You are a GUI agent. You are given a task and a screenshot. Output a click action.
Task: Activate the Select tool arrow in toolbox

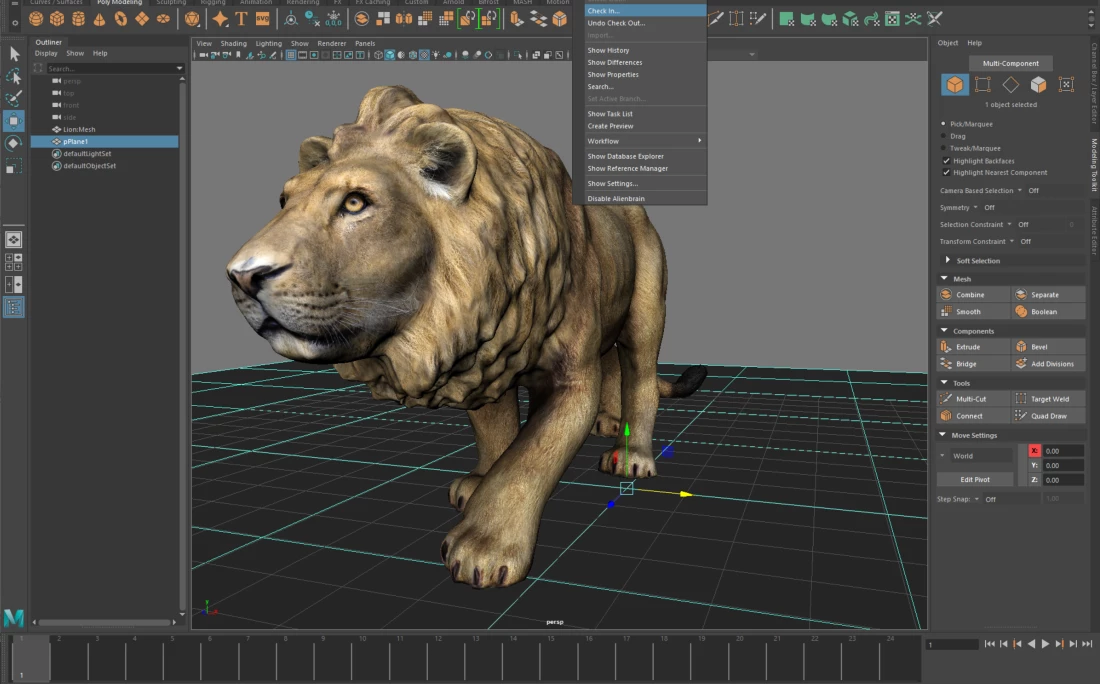(x=14, y=54)
